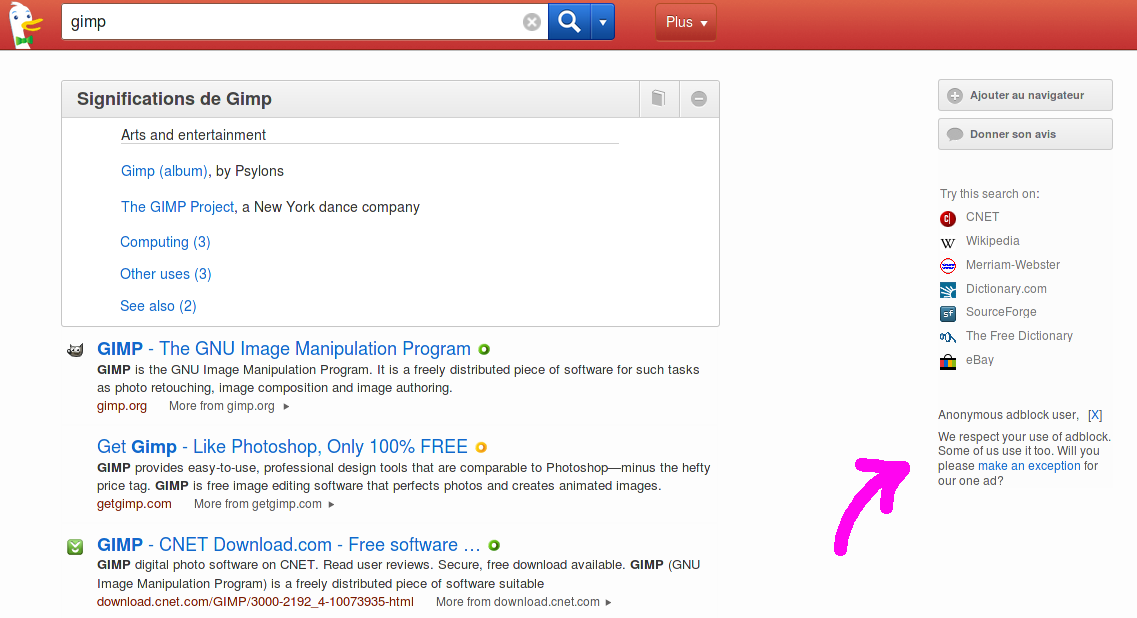This screenshot has width=1137, height=618.
Task: Try this search on eBay
Action: point(980,360)
